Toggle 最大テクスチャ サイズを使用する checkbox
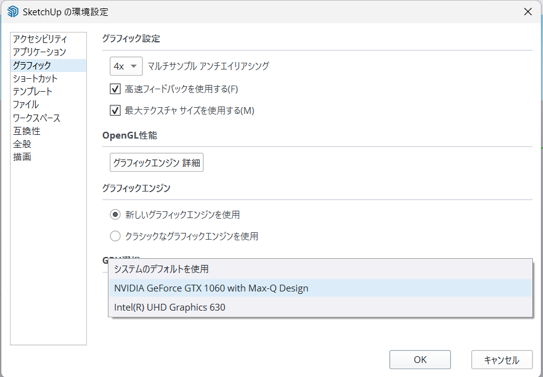Screen dimensions: 543x377 115,111
